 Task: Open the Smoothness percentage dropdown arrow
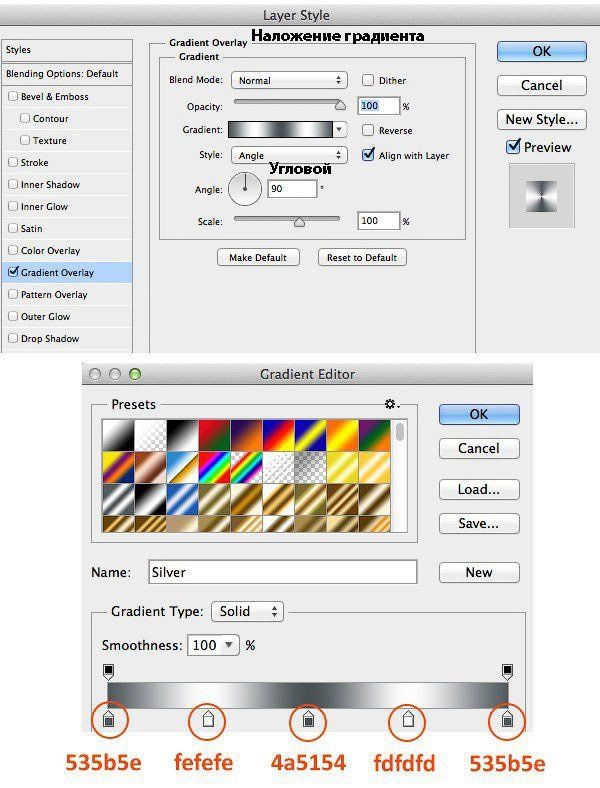(x=229, y=645)
